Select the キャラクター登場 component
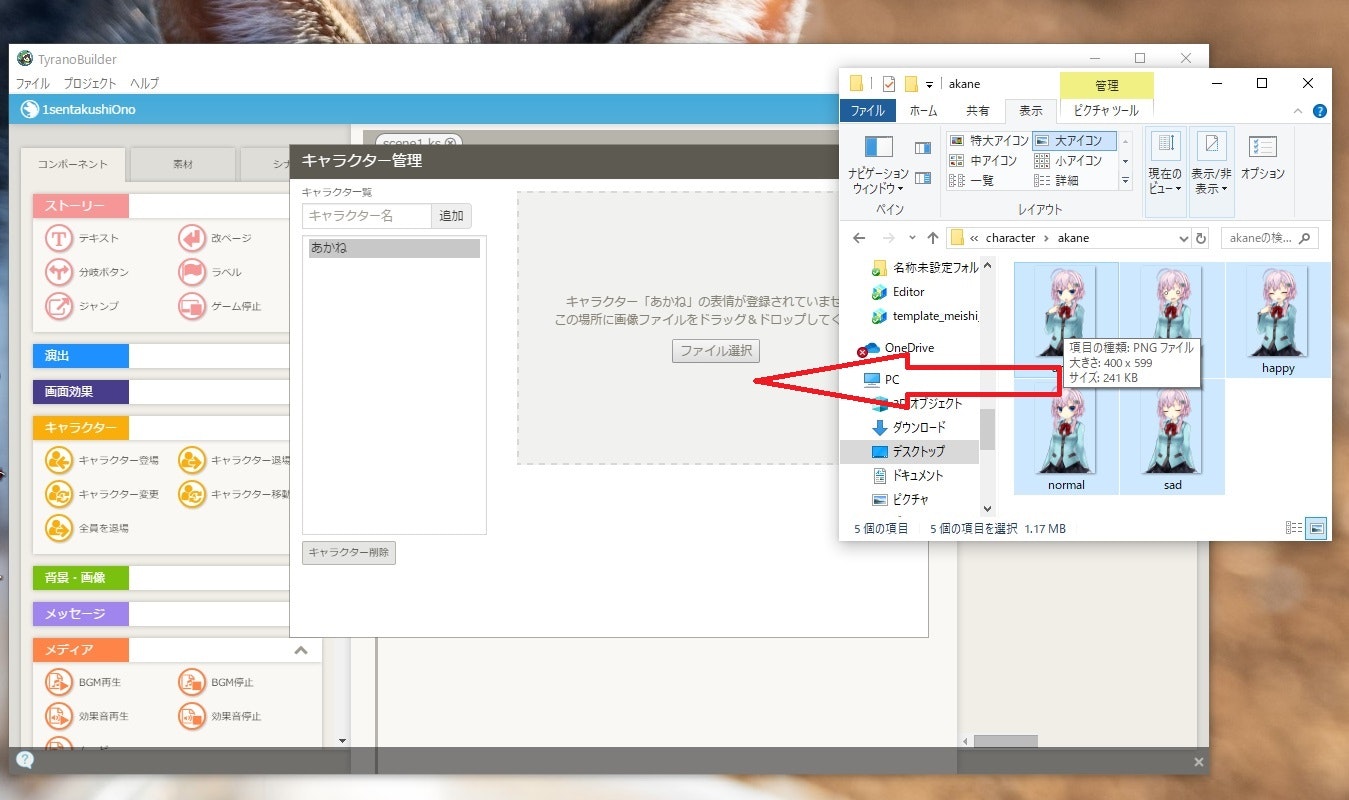This screenshot has width=1349, height=800. [x=102, y=460]
